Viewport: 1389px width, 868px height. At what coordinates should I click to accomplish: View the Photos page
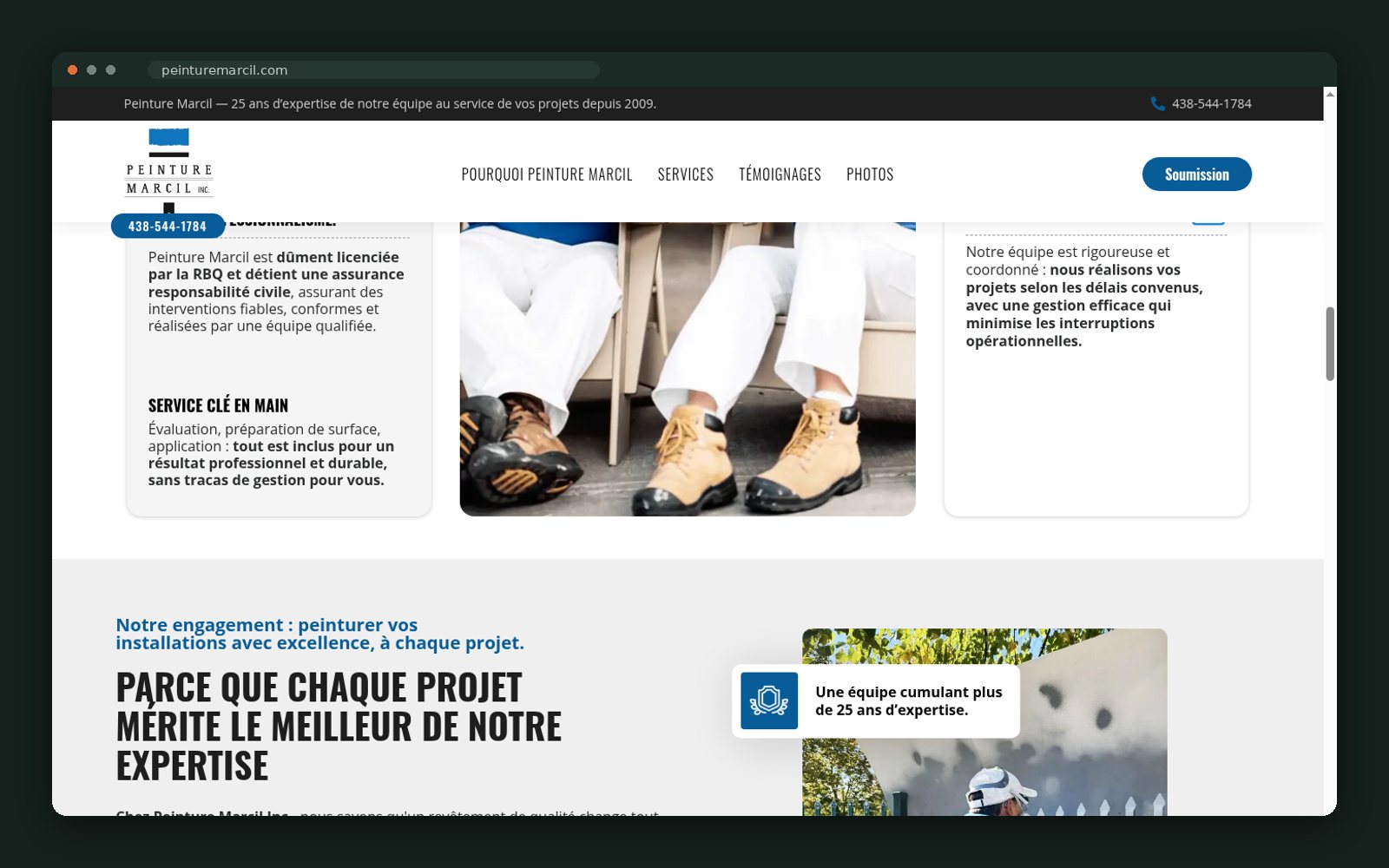click(x=870, y=174)
